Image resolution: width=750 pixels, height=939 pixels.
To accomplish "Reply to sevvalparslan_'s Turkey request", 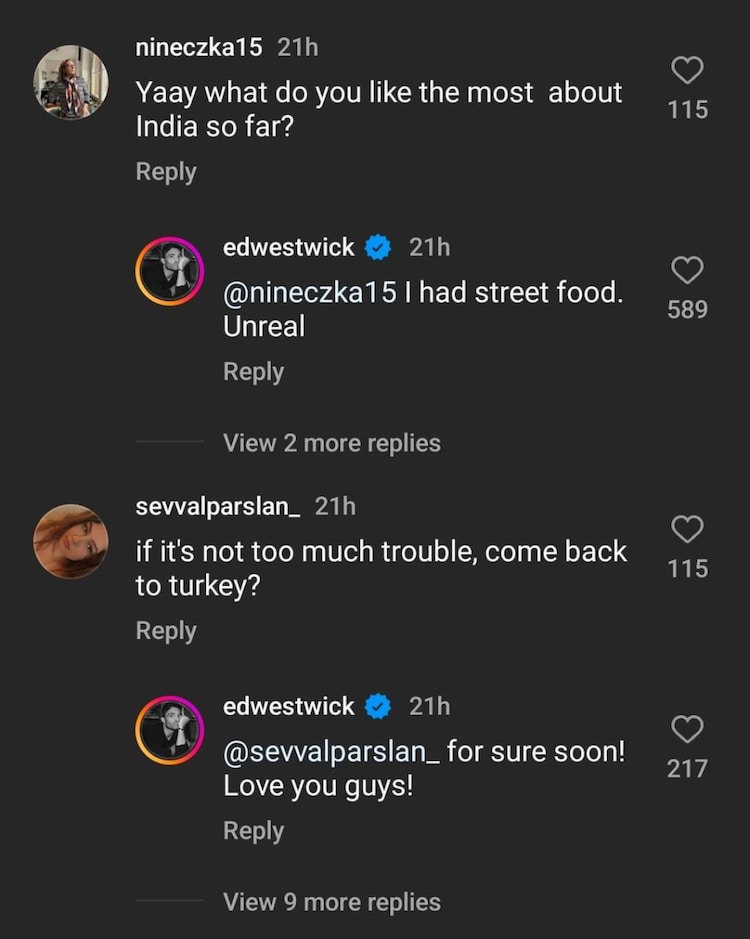I will 166,630.
